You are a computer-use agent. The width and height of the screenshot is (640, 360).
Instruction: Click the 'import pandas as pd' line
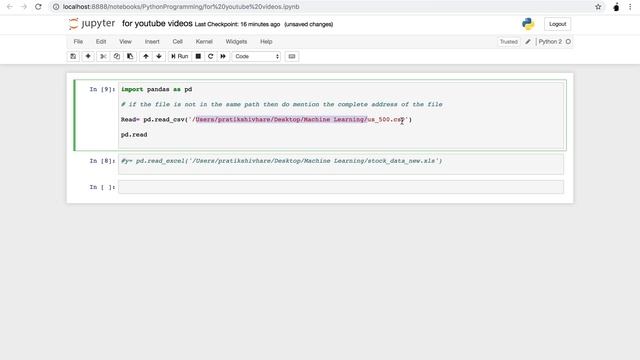[x=156, y=89]
